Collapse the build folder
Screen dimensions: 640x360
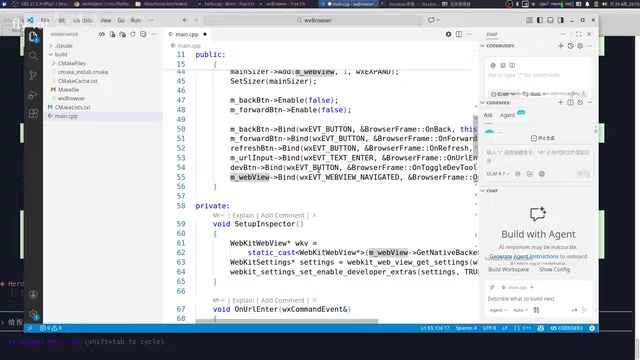point(61,54)
